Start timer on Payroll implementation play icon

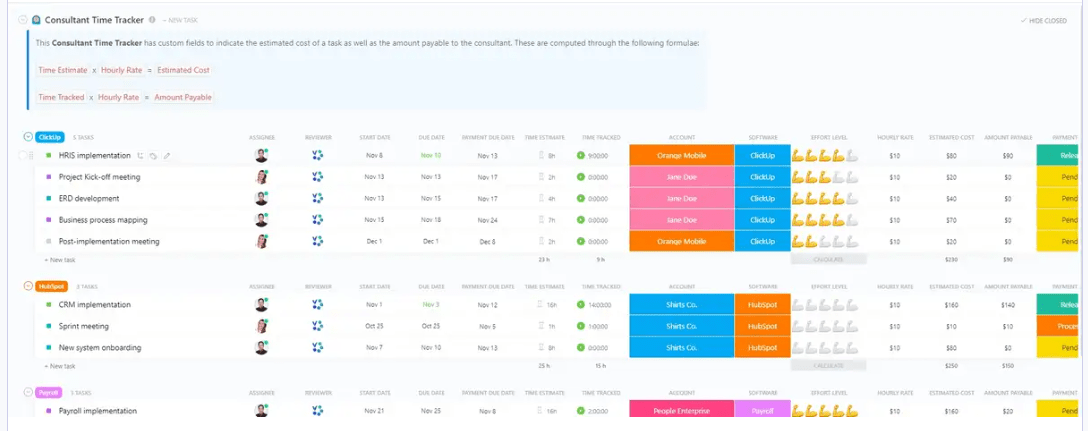581,411
